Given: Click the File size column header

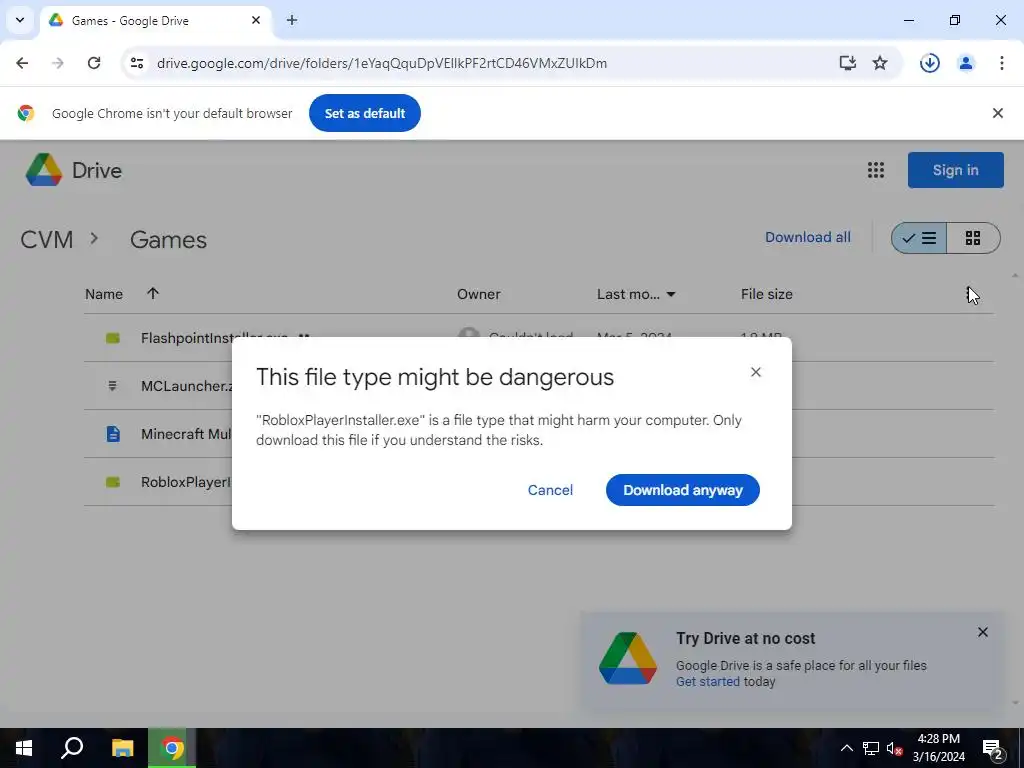Looking at the screenshot, I should tap(767, 295).
